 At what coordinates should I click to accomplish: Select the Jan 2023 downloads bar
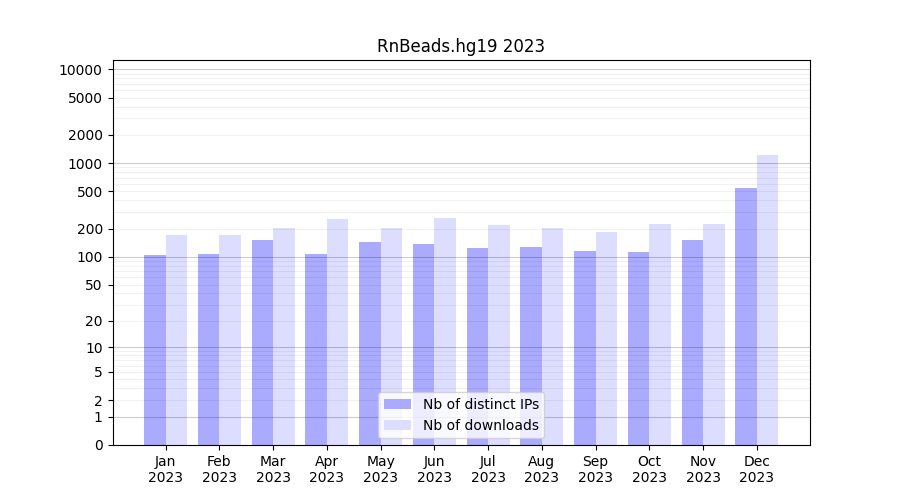[176, 340]
